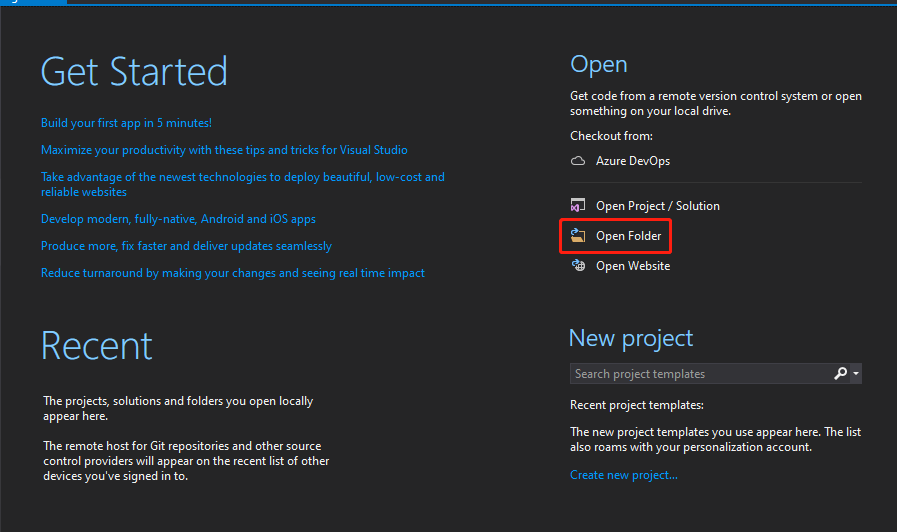Click the Azure DevOps cloud icon
This screenshot has height=532, width=897.
click(x=578, y=161)
